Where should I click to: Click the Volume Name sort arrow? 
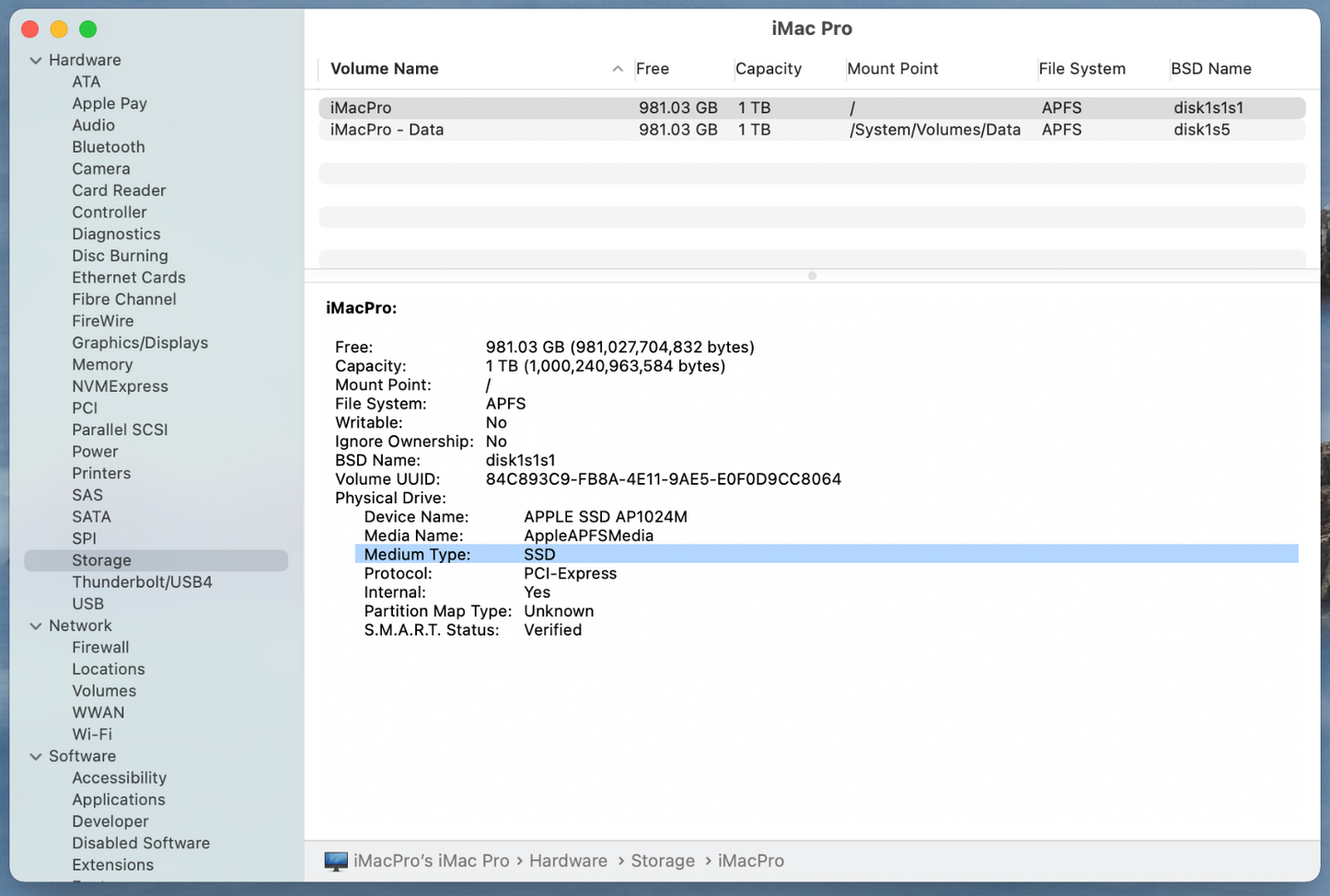618,69
